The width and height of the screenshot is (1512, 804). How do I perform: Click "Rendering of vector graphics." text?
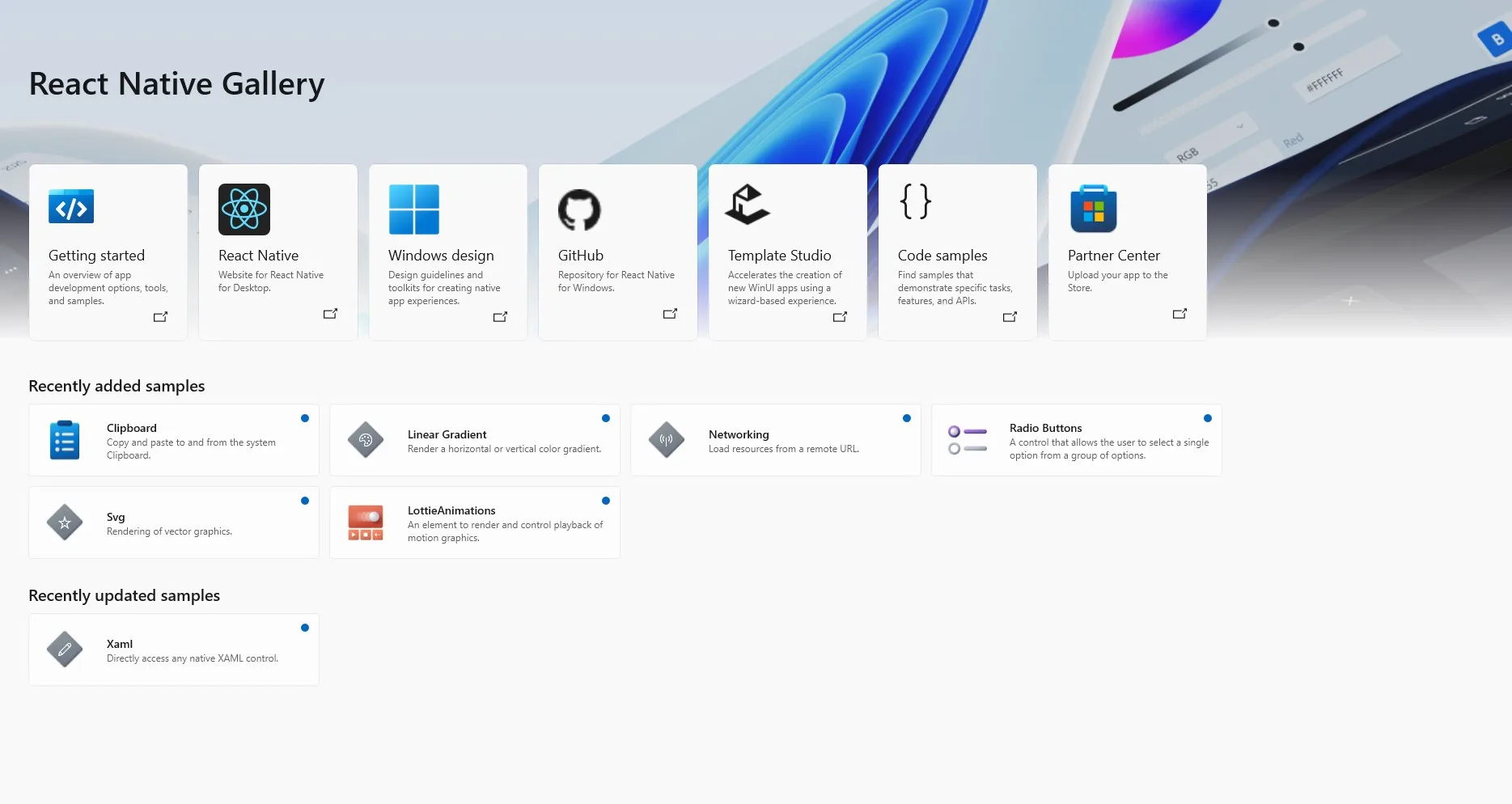pyautogui.click(x=169, y=531)
